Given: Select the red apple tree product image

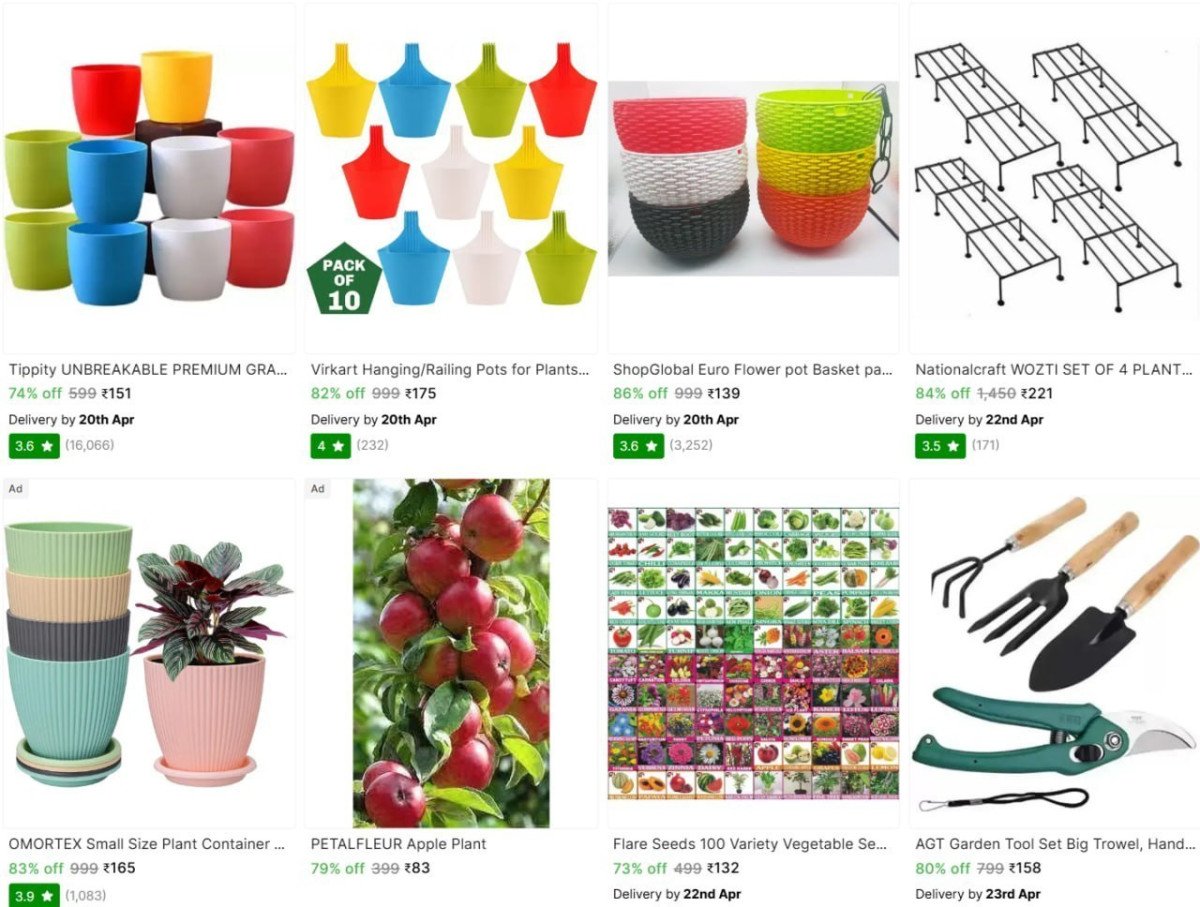Looking at the screenshot, I should tap(451, 653).
